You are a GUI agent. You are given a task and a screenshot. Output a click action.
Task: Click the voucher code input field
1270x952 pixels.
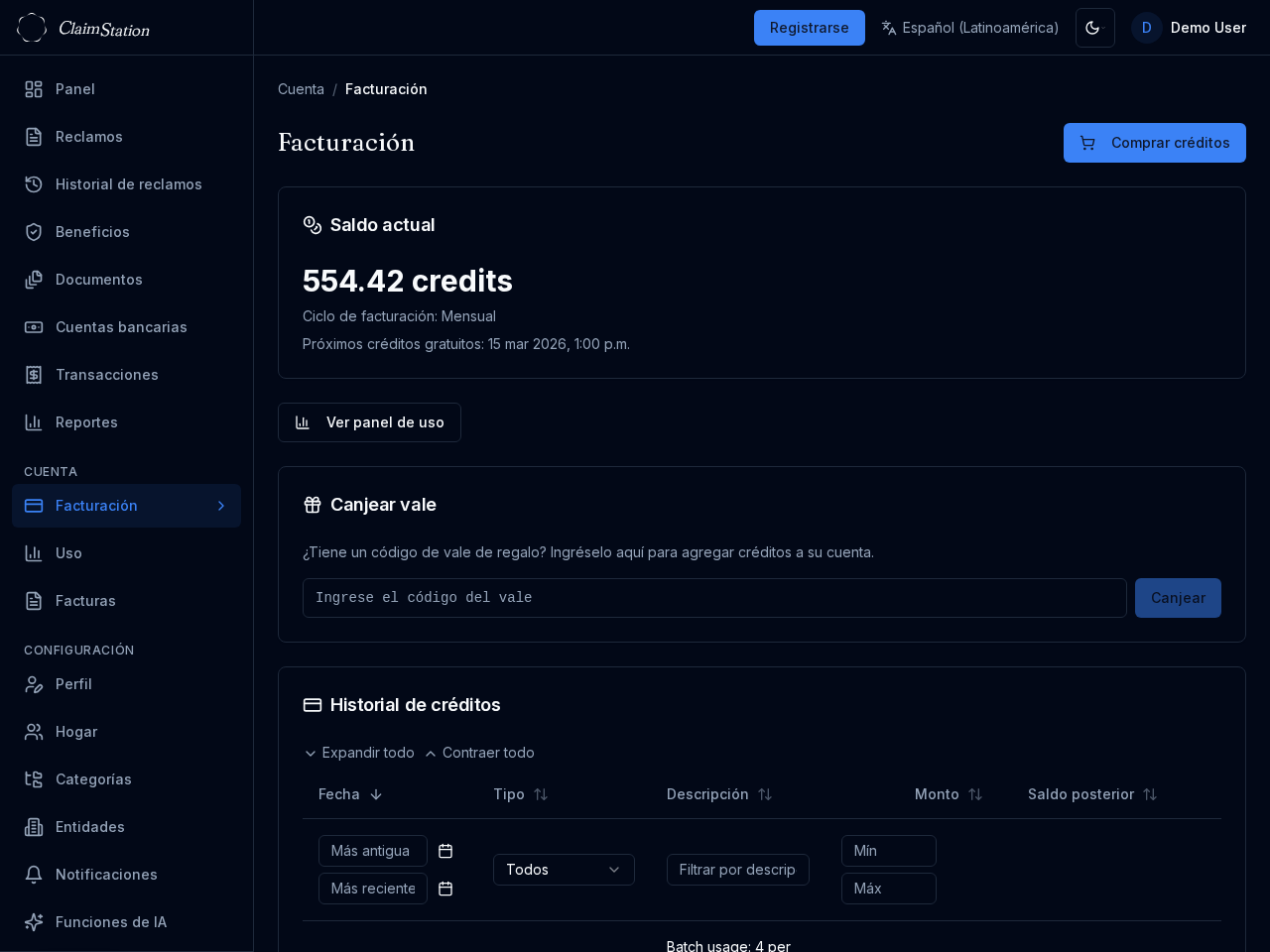(x=714, y=598)
